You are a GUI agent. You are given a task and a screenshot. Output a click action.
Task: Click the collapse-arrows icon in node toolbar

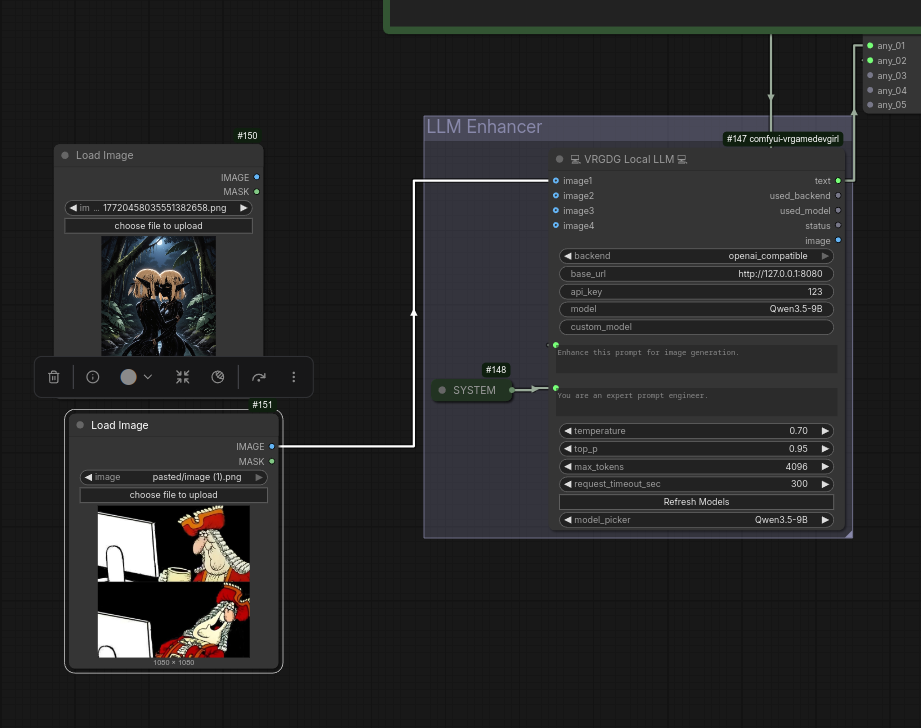click(x=182, y=377)
